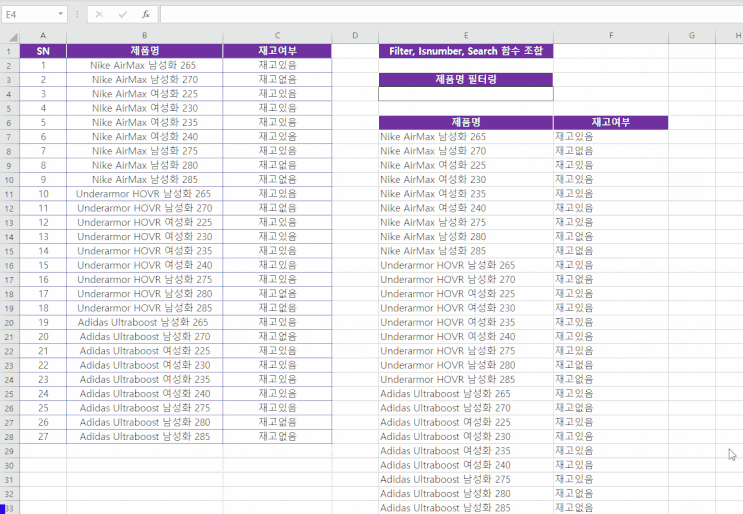Screen dimensions: 743x514
Task: Select row 28 header
Action: pos(9,437)
